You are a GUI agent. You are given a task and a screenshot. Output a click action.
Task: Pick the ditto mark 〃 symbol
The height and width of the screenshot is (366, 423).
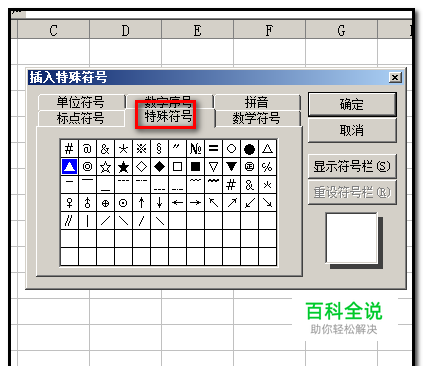coord(177,149)
